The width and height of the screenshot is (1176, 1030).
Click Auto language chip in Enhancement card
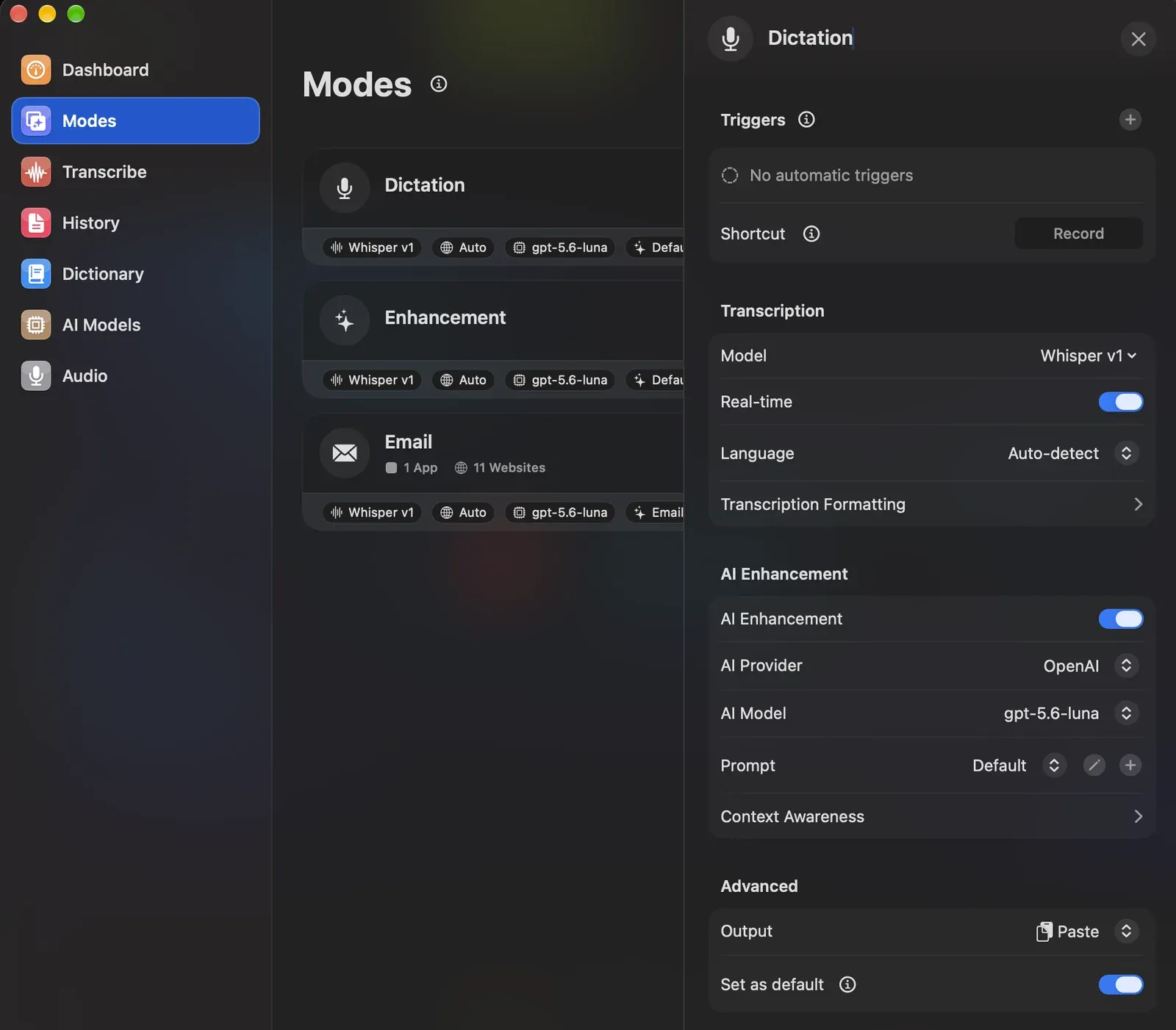pyautogui.click(x=463, y=380)
